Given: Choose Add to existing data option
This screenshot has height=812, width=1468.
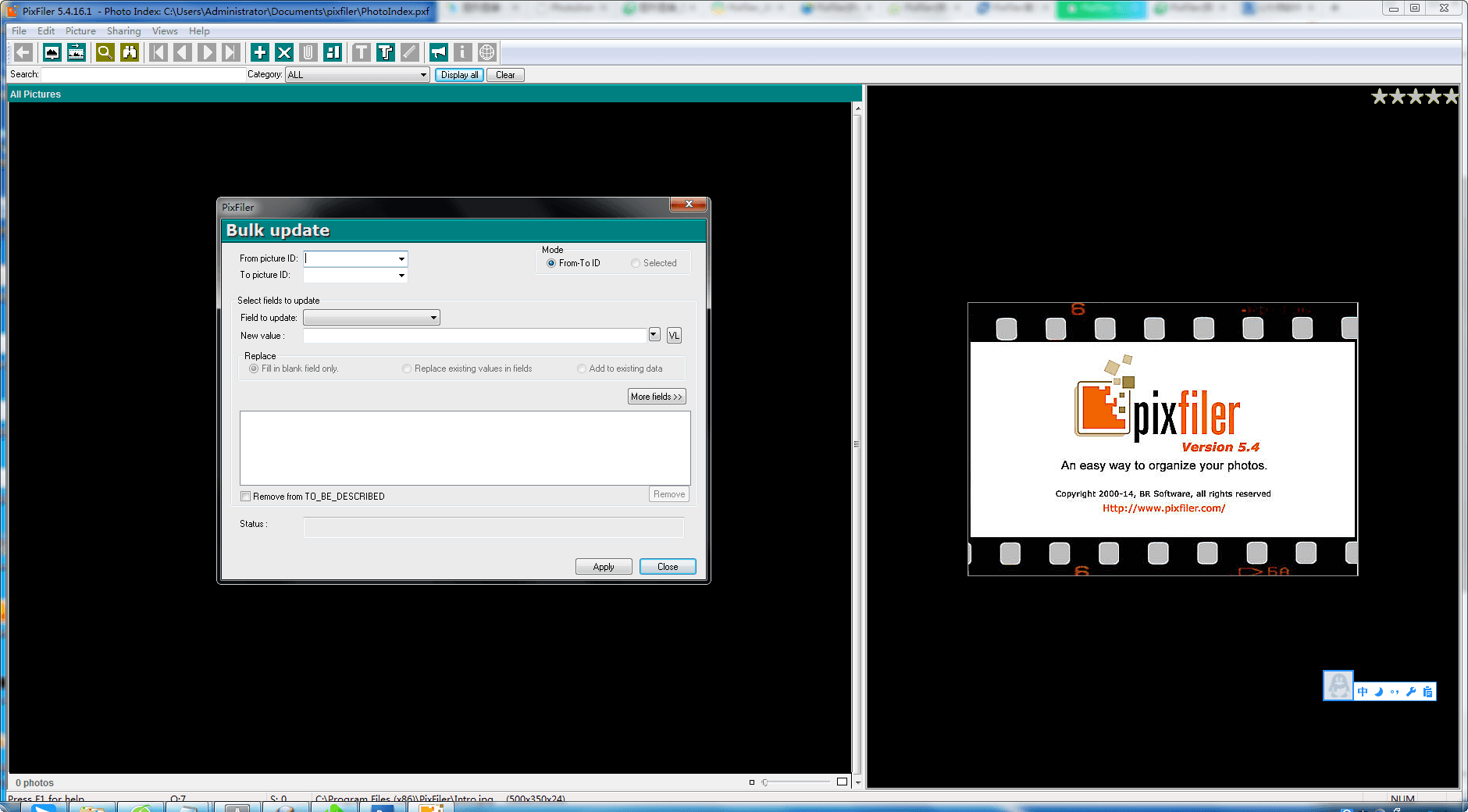Looking at the screenshot, I should point(582,369).
